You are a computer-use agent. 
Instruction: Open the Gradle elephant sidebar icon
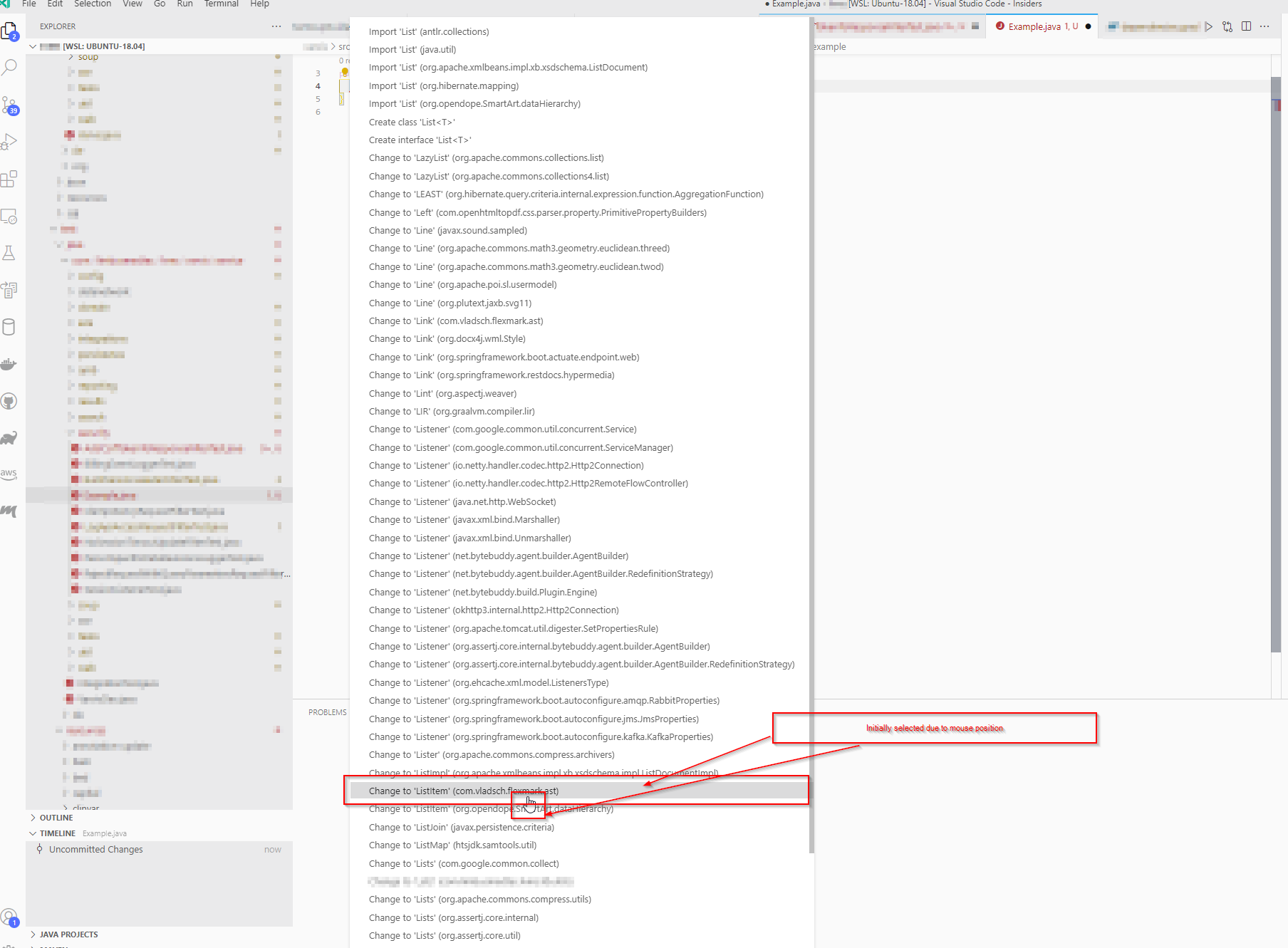(x=9, y=437)
